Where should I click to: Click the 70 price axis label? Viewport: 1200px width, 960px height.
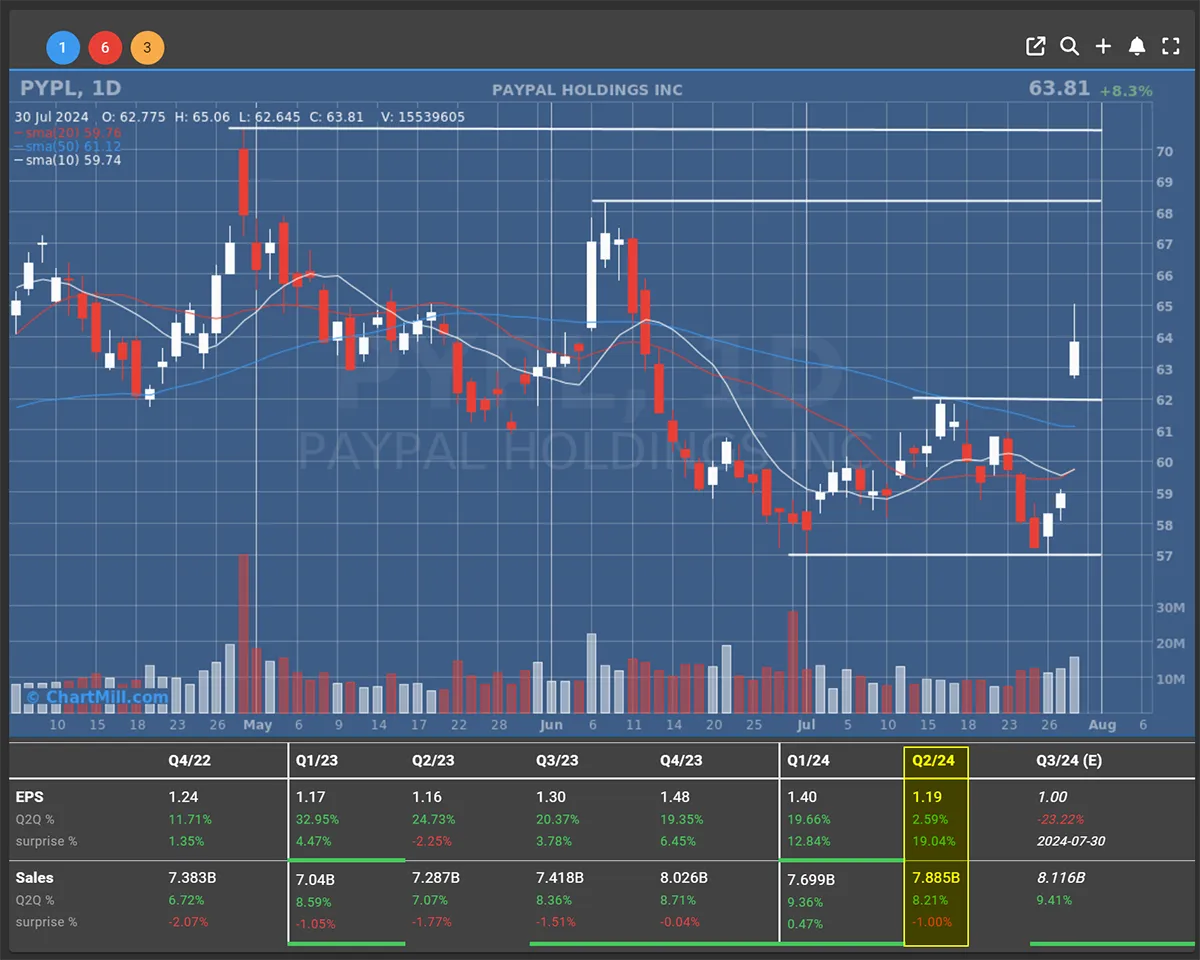click(x=1164, y=152)
